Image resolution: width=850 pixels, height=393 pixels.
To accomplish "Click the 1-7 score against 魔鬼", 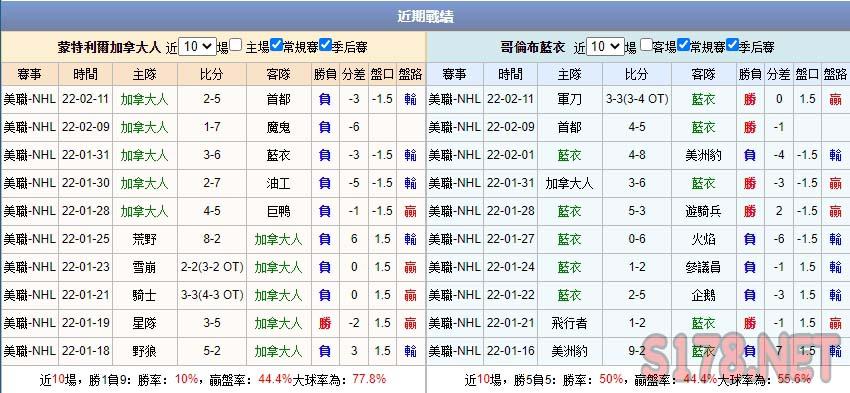I will point(212,127).
